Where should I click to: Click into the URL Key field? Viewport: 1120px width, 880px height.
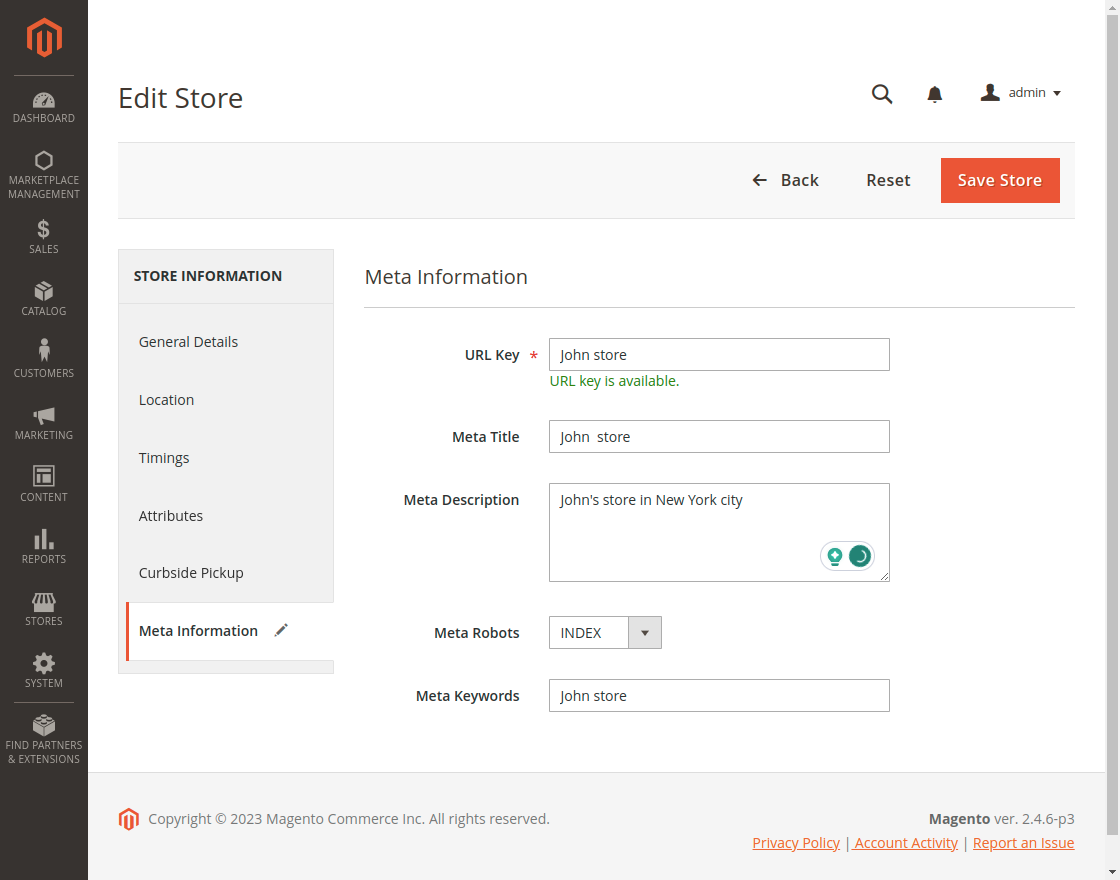point(718,355)
